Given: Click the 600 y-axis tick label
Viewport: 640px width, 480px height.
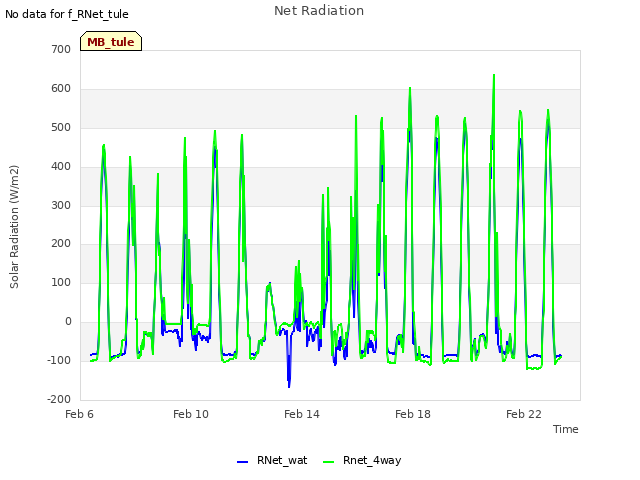Looking at the screenshot, I should pyautogui.click(x=61, y=89).
